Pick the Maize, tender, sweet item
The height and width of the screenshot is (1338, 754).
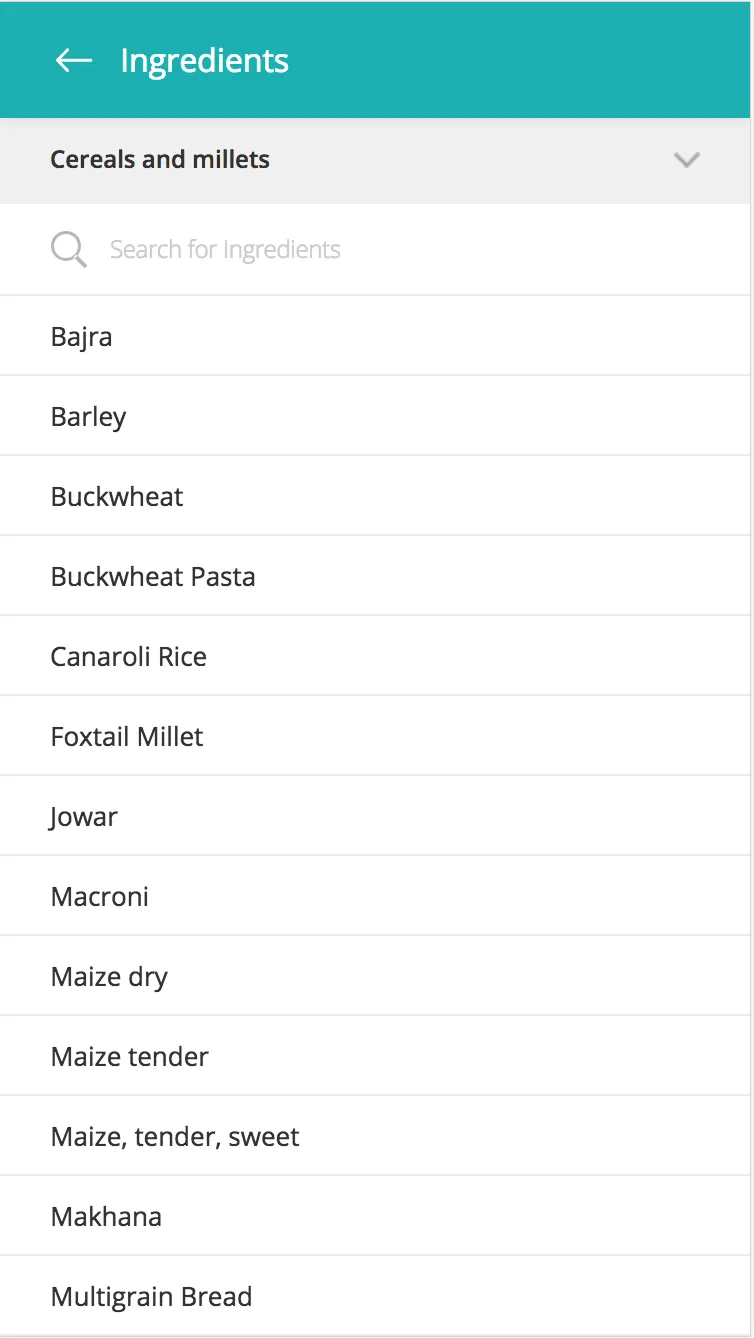pyautogui.click(x=175, y=1137)
